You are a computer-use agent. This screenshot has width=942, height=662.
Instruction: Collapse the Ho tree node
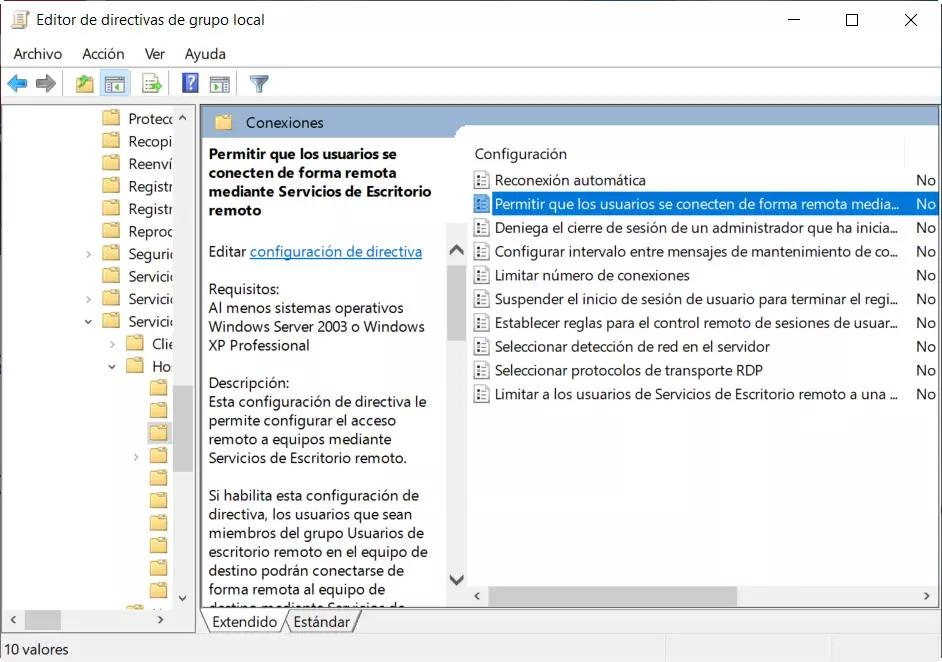click(112, 366)
